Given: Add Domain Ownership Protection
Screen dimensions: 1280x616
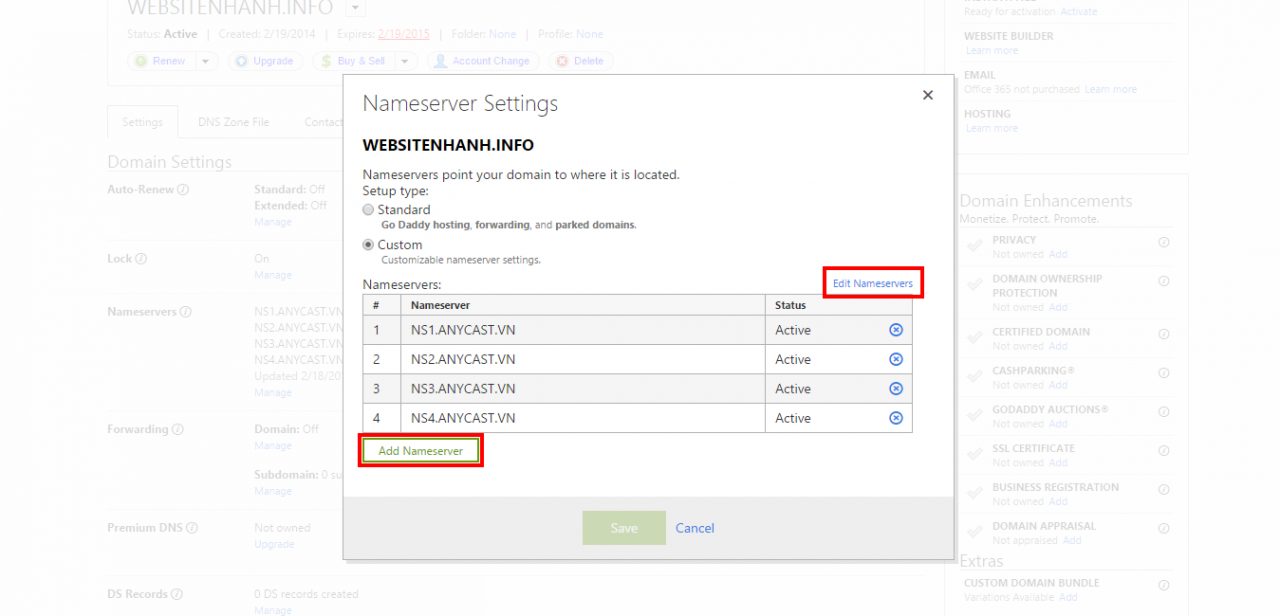Looking at the screenshot, I should tap(1058, 307).
